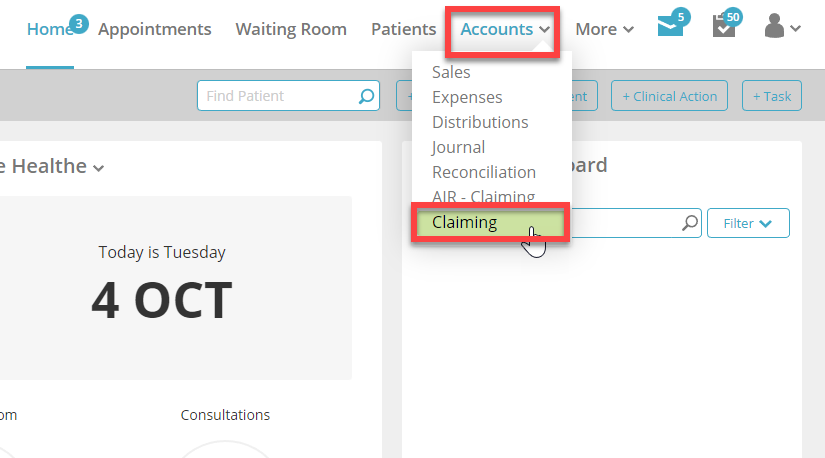
Task: Open the user profile icon
Action: pos(782,26)
